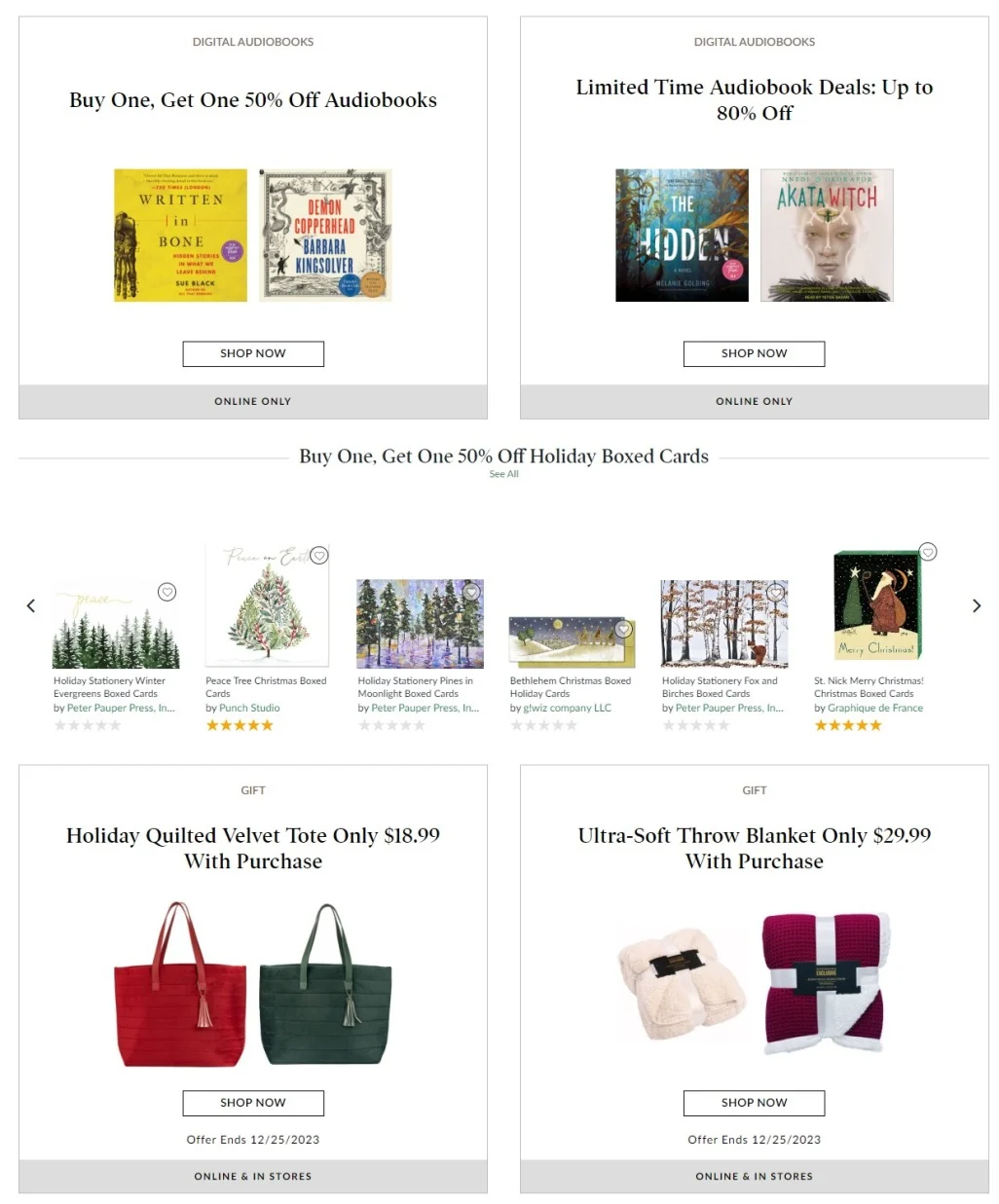
Task: Favorite the Pines in Moonlight Boxed Cards
Action: [x=471, y=592]
